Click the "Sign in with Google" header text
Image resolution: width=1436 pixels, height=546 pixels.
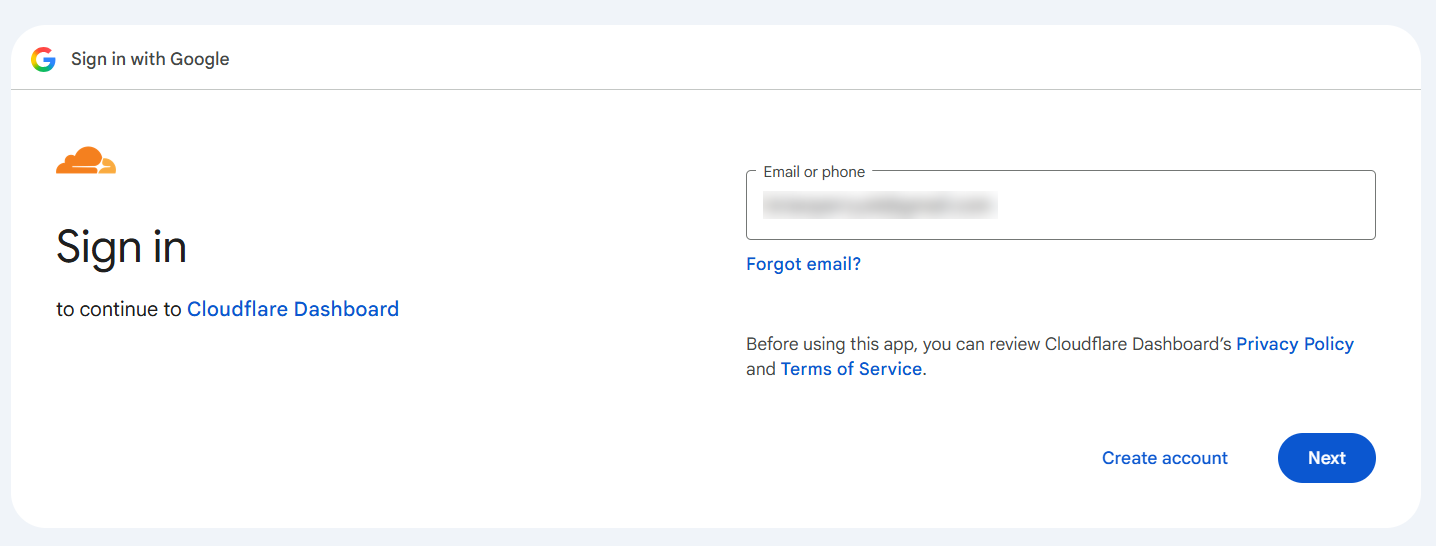pos(150,59)
